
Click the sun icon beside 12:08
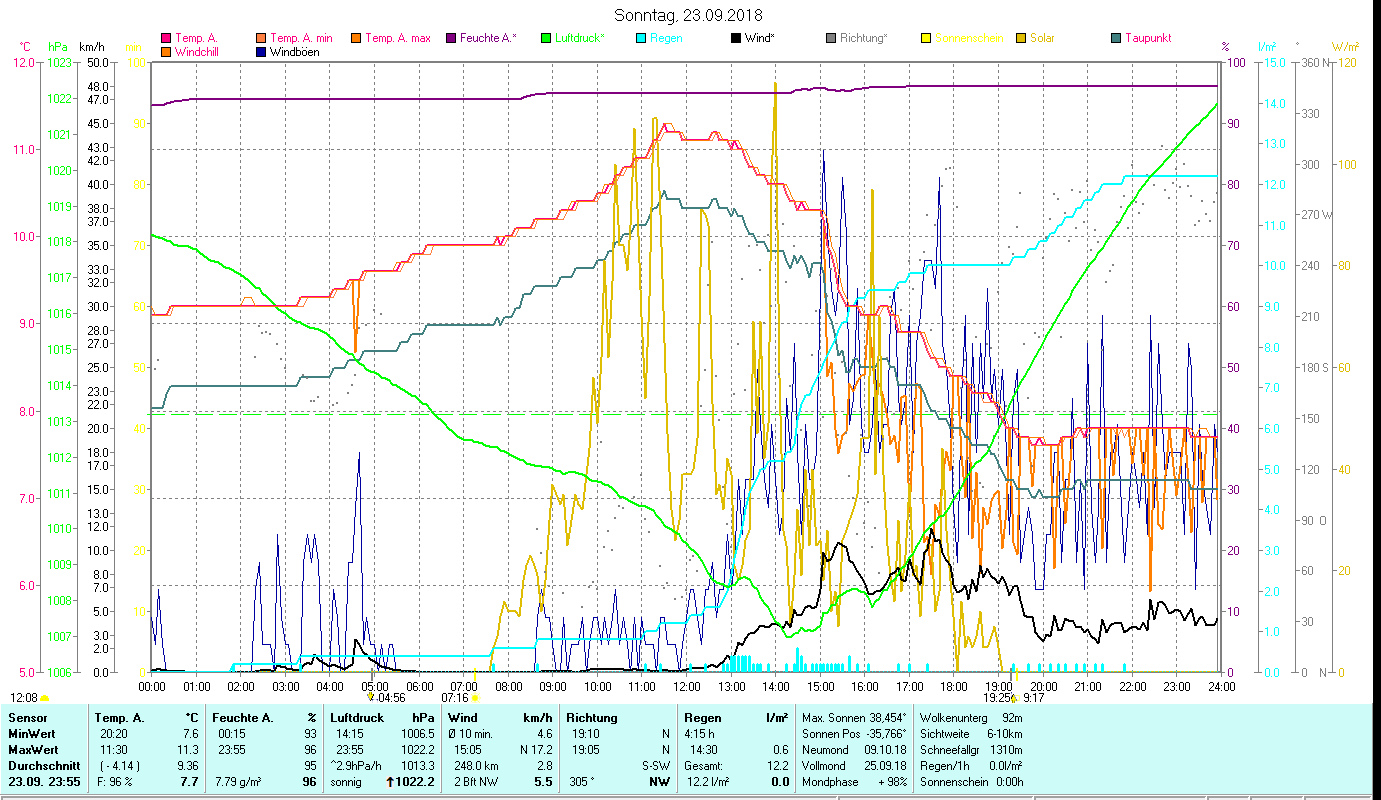point(44,698)
